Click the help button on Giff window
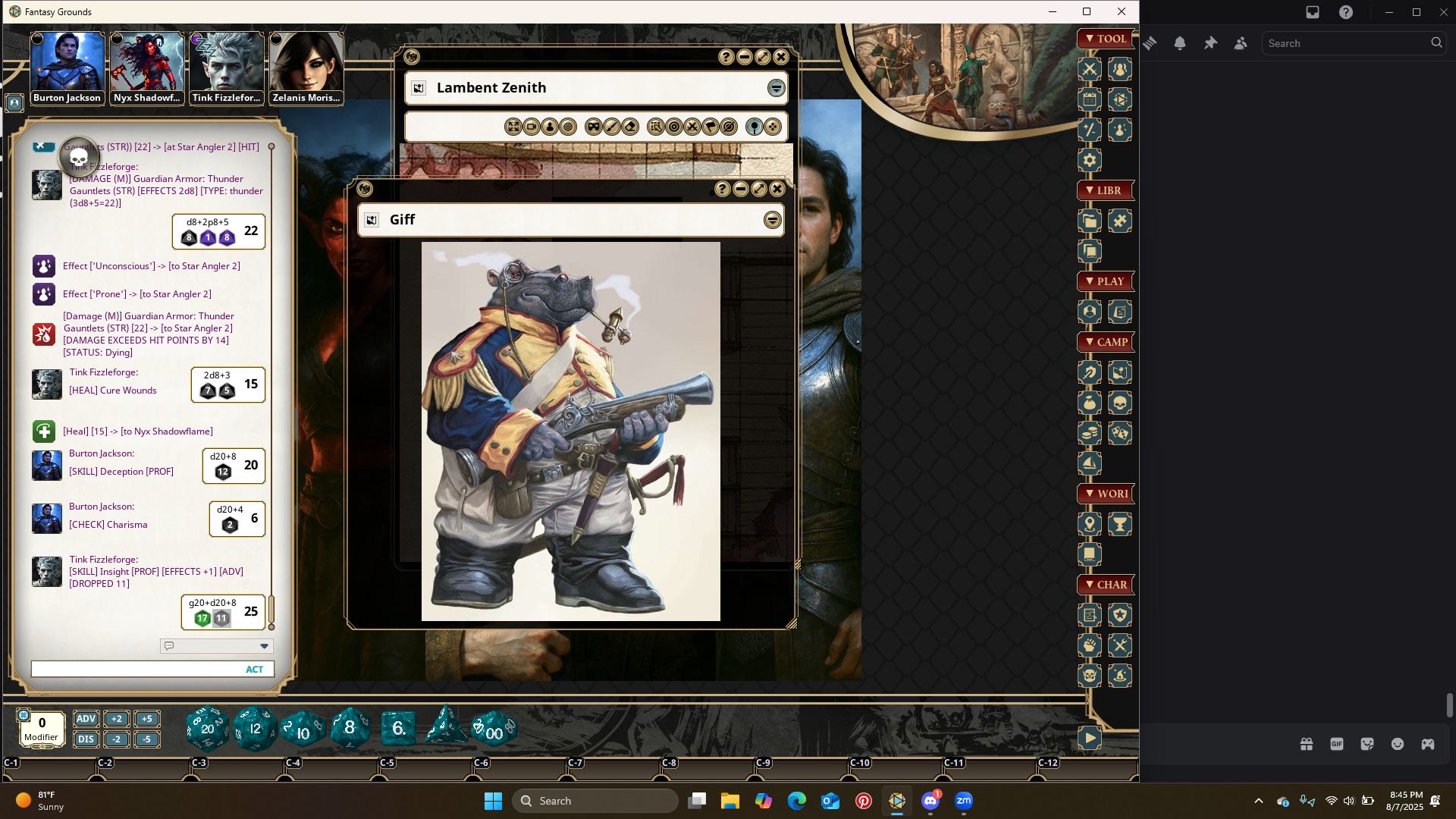Image resolution: width=1456 pixels, height=819 pixels. (x=722, y=189)
